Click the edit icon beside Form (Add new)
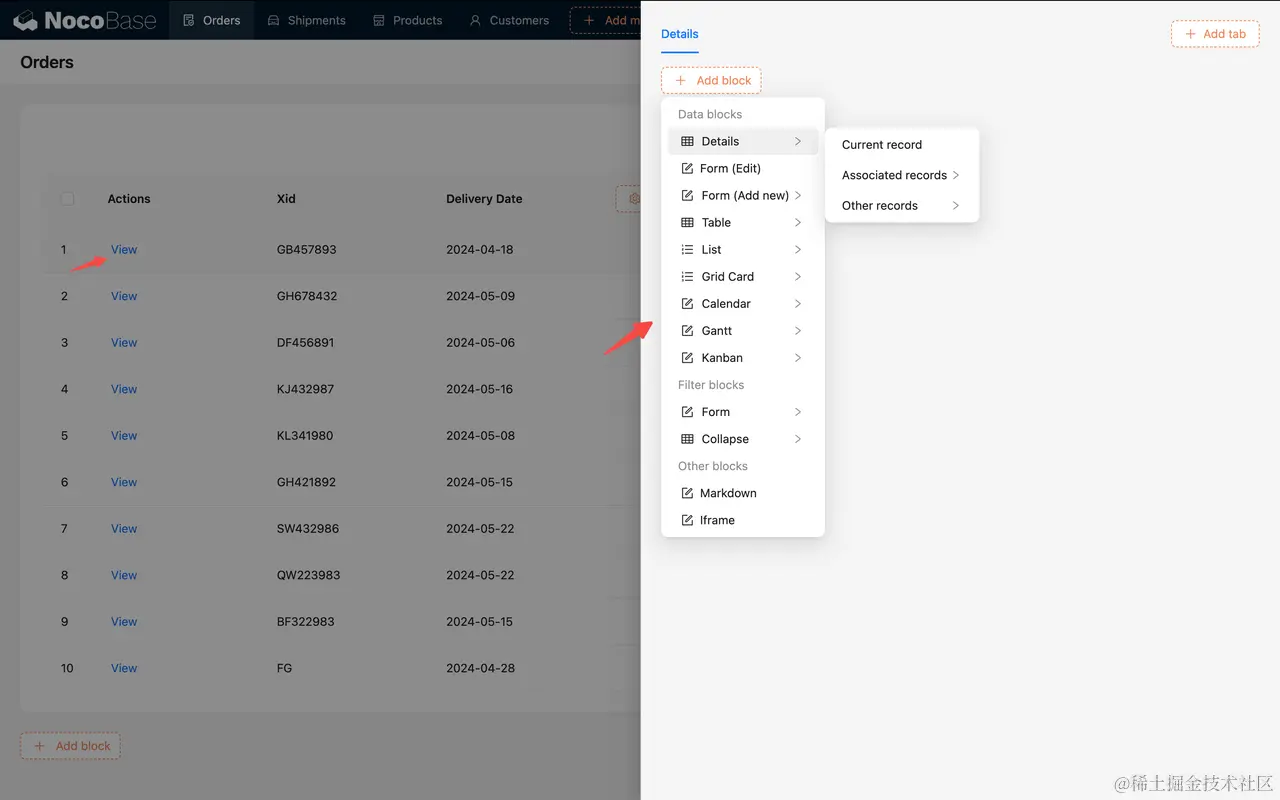The image size is (1280, 800). pyautogui.click(x=687, y=196)
